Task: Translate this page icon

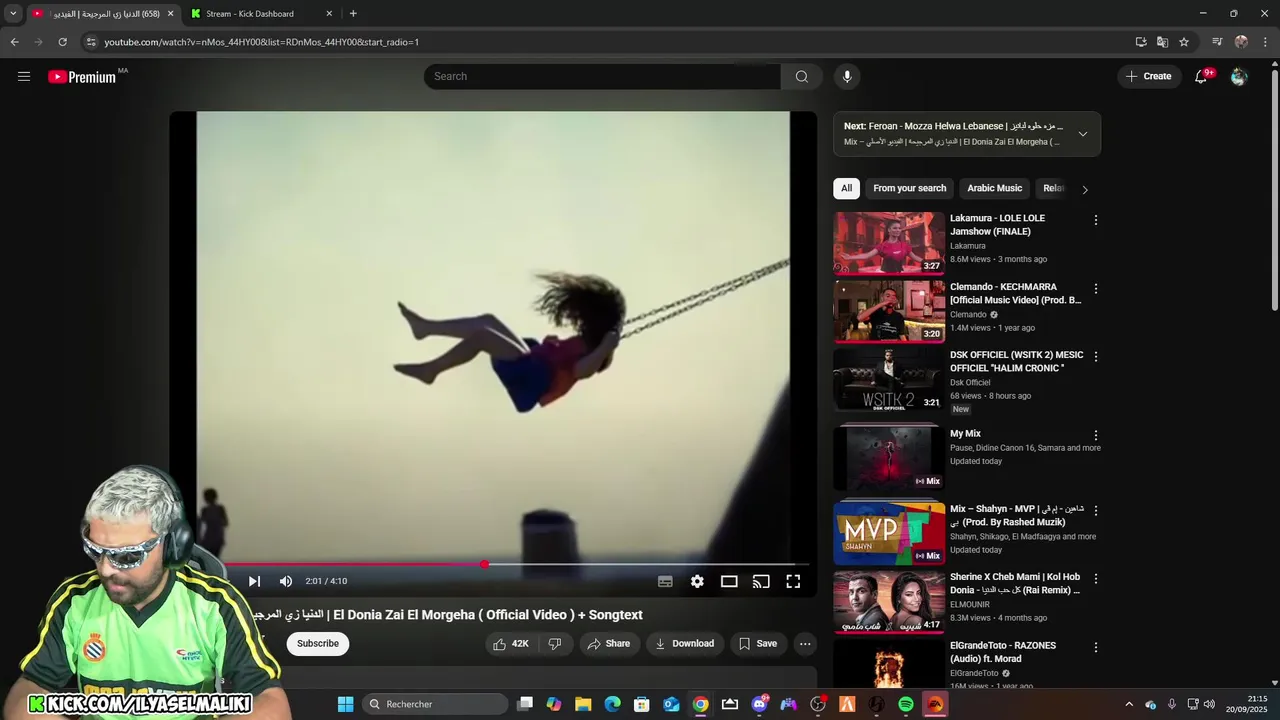Action: pos(1162,42)
